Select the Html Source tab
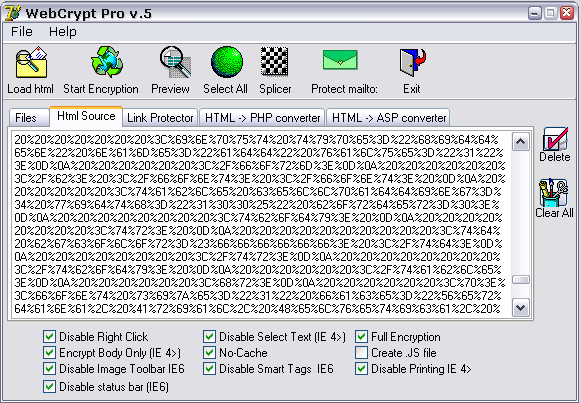Viewport: 581px width, 403px height. point(86,116)
